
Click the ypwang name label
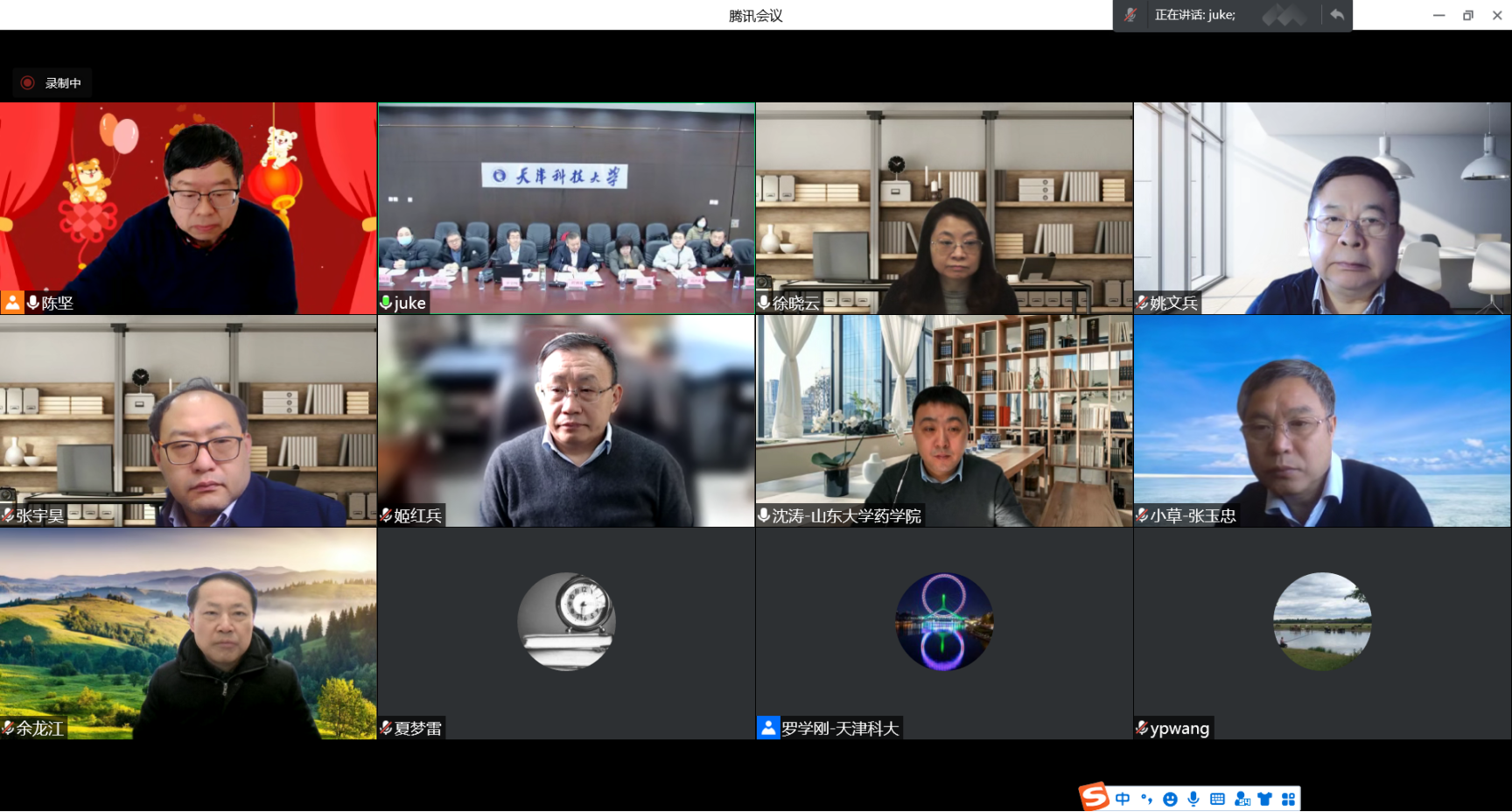pyautogui.click(x=1179, y=728)
